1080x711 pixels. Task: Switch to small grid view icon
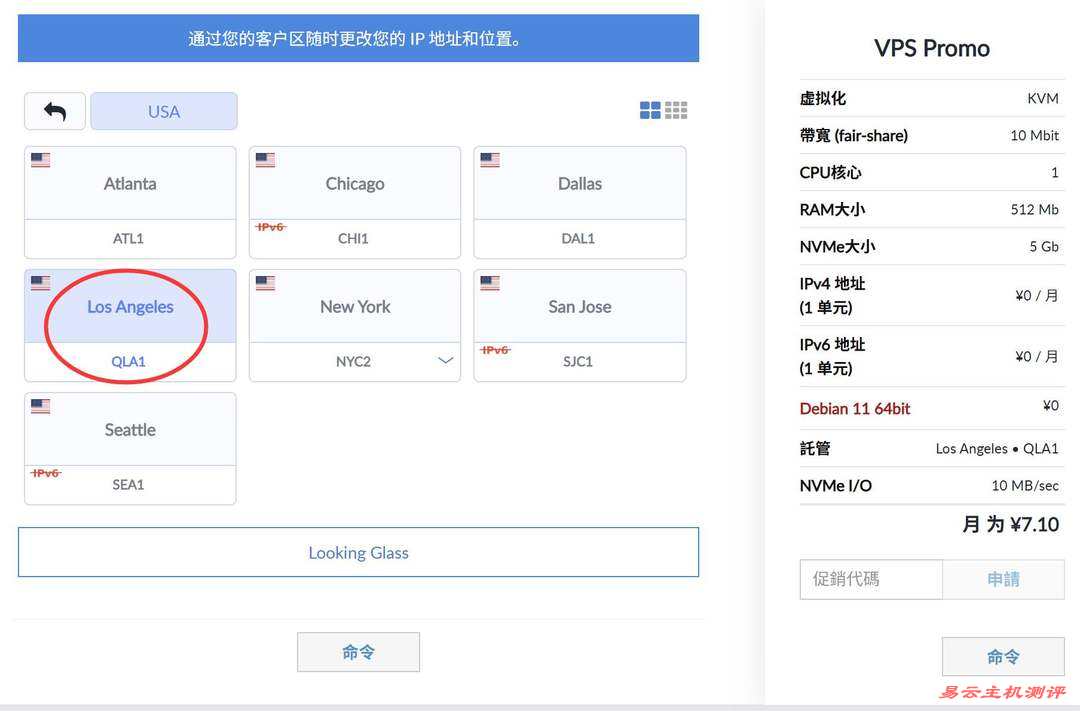pyautogui.click(x=676, y=111)
